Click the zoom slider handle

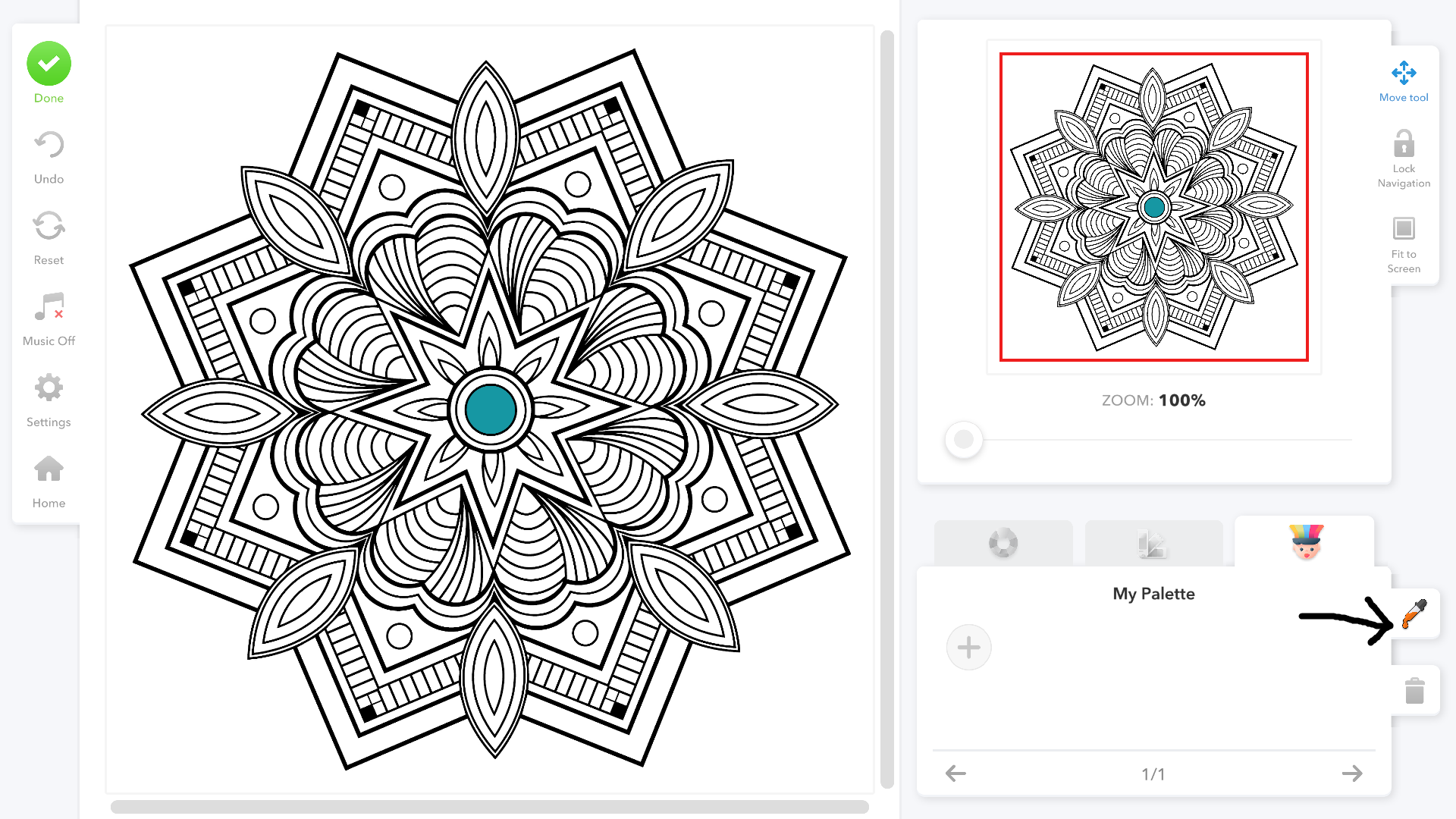[x=964, y=439]
